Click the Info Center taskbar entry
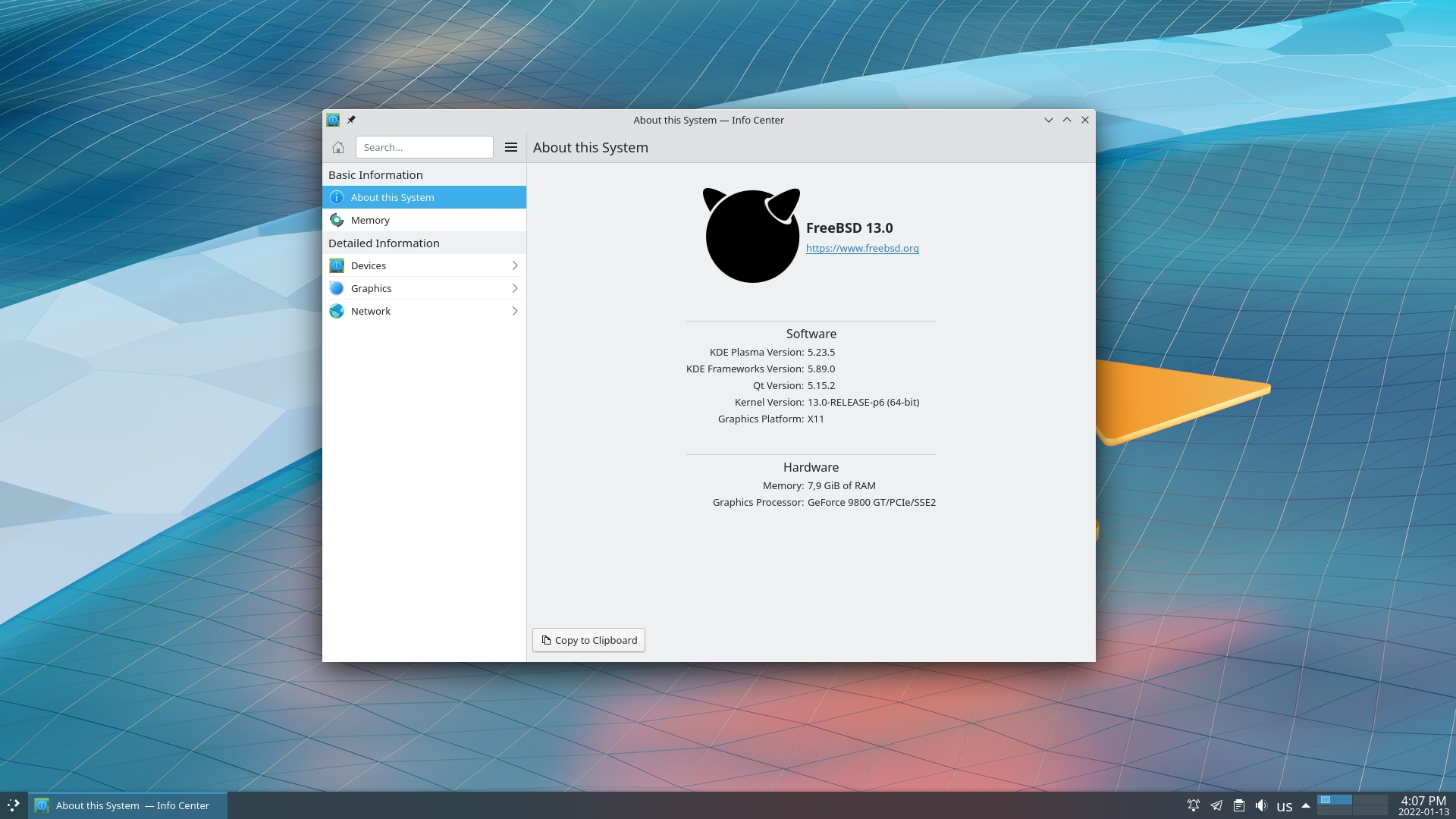Screen dimensions: 1456x819 coord(127,805)
